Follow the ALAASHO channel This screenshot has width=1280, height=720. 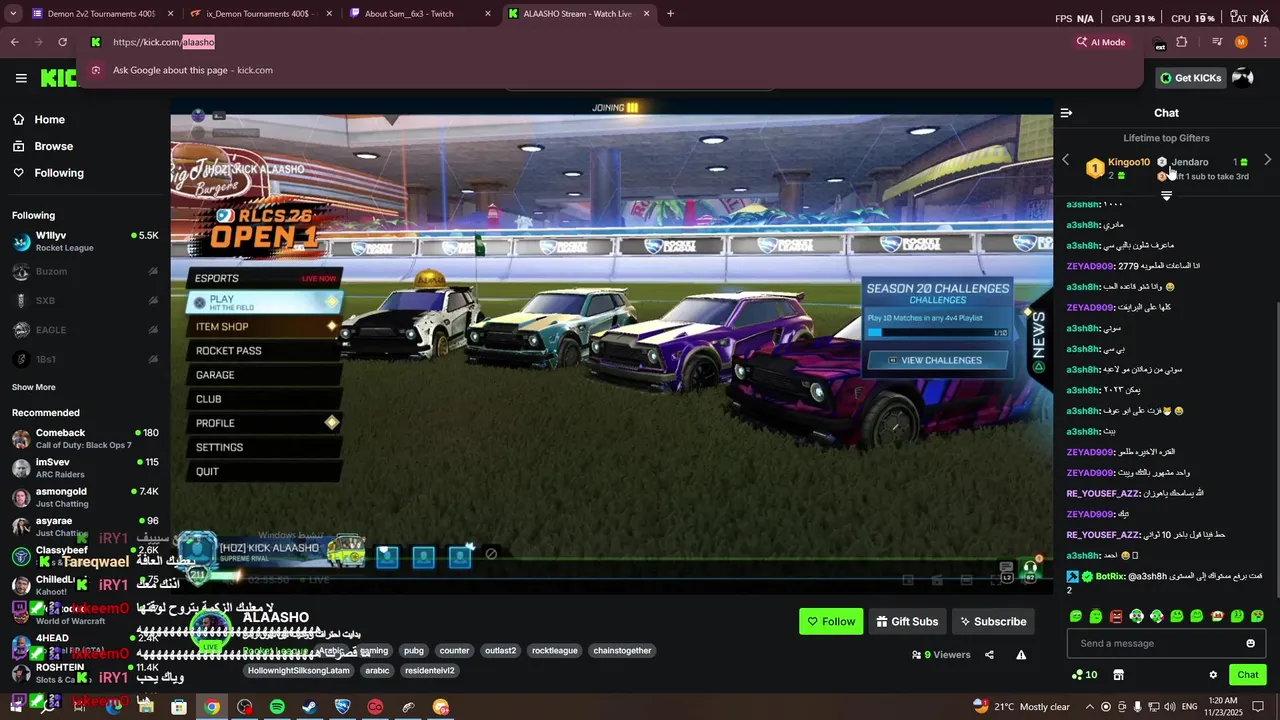(x=831, y=621)
